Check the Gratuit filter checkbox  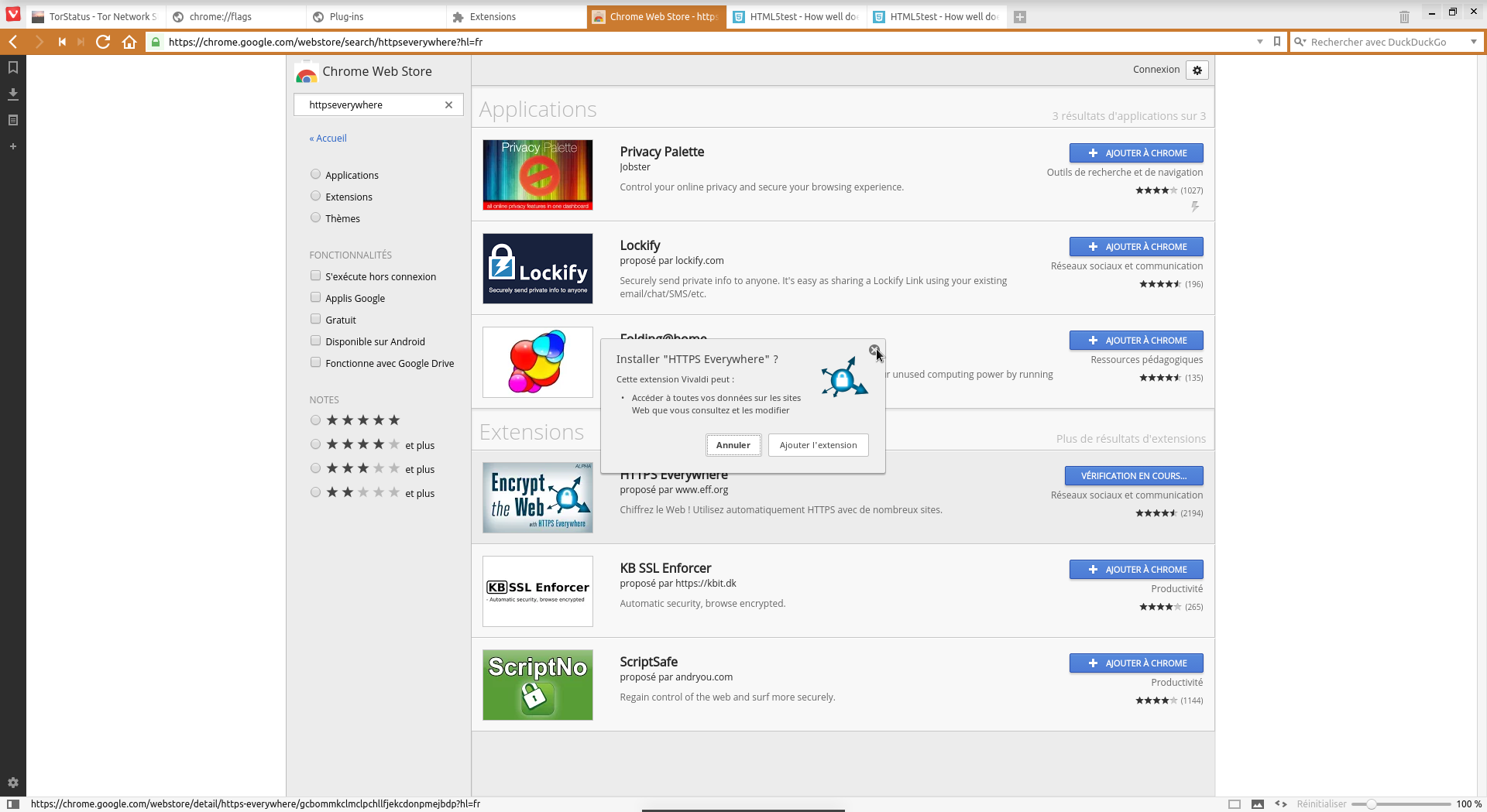tap(315, 319)
